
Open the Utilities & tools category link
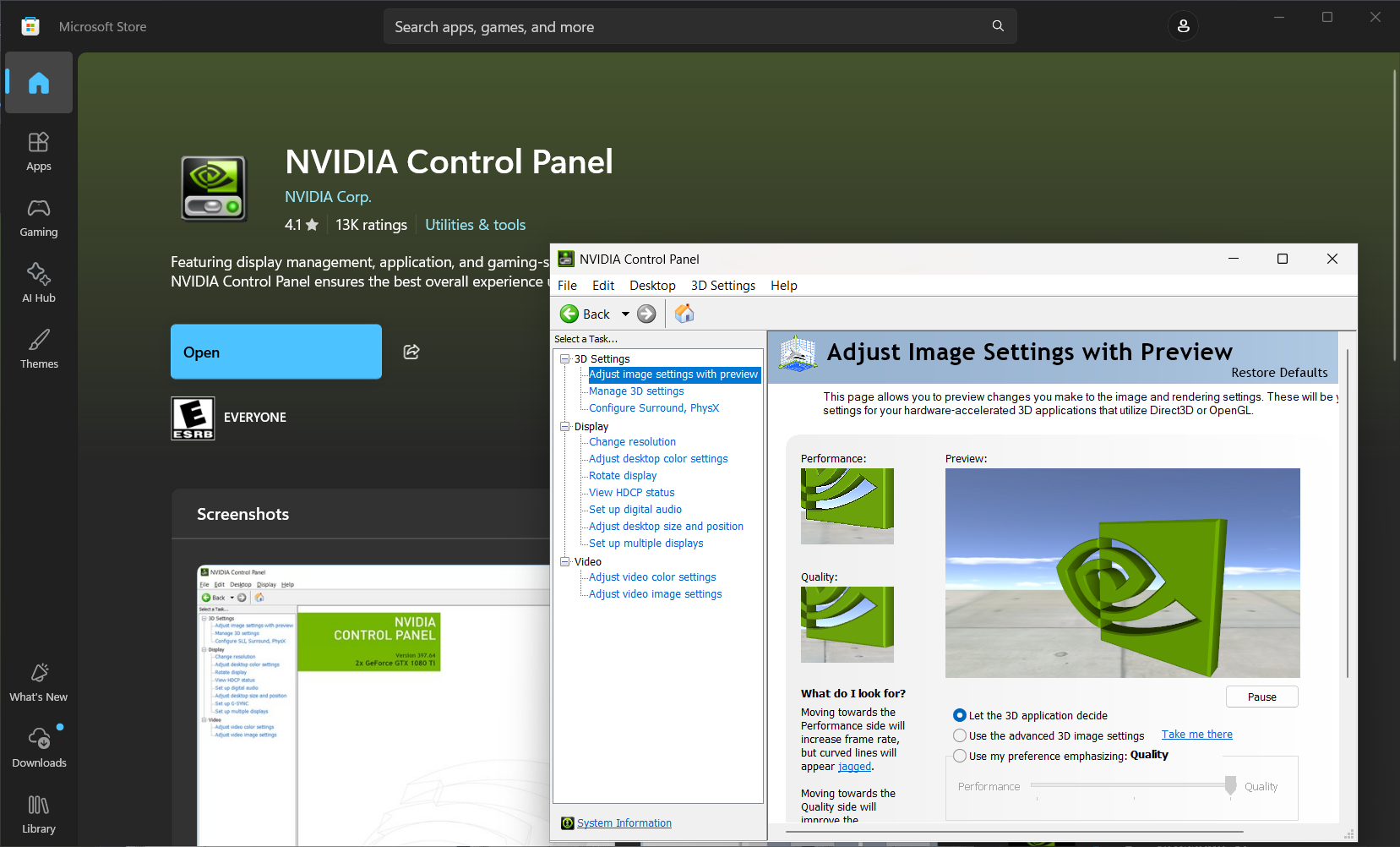pyautogui.click(x=476, y=225)
